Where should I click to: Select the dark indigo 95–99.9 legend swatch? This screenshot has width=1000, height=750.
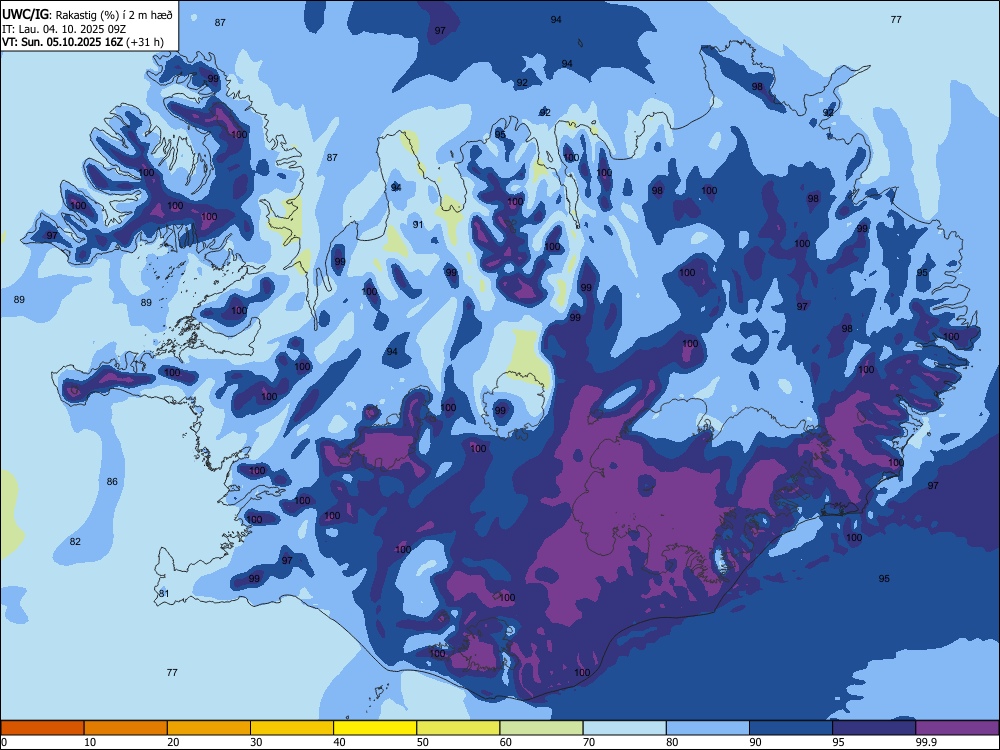(x=874, y=728)
